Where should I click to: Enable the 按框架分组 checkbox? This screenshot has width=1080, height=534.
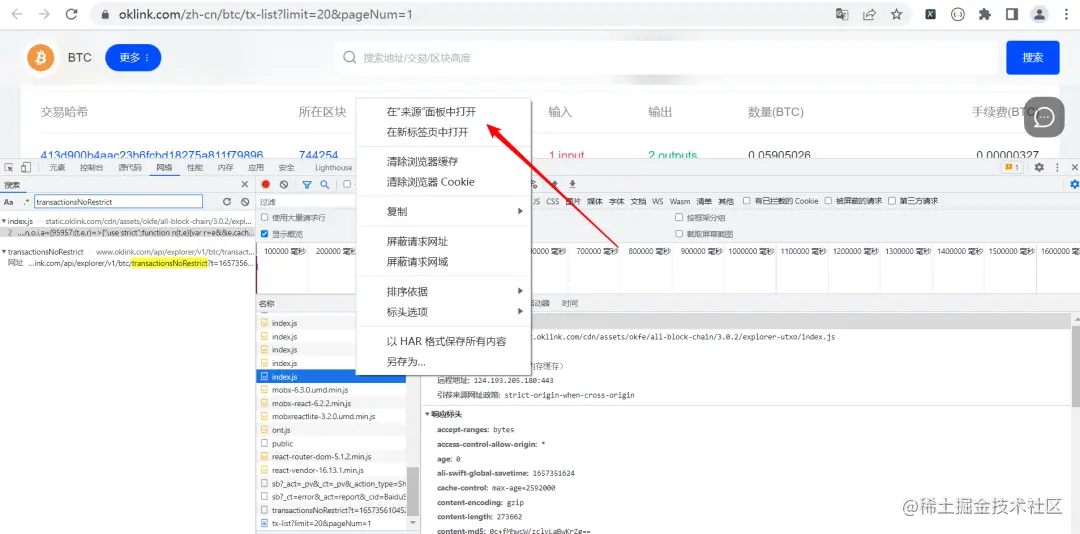[679, 218]
